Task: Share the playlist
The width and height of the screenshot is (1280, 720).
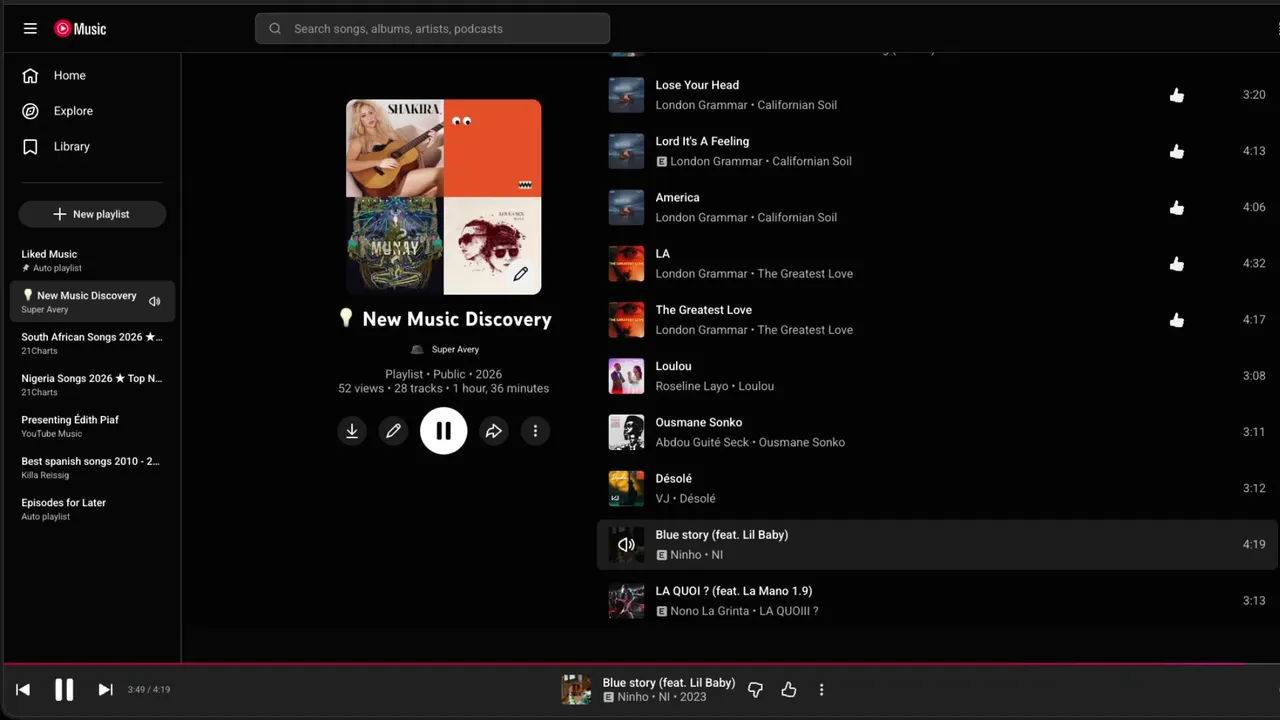Action: pyautogui.click(x=494, y=431)
